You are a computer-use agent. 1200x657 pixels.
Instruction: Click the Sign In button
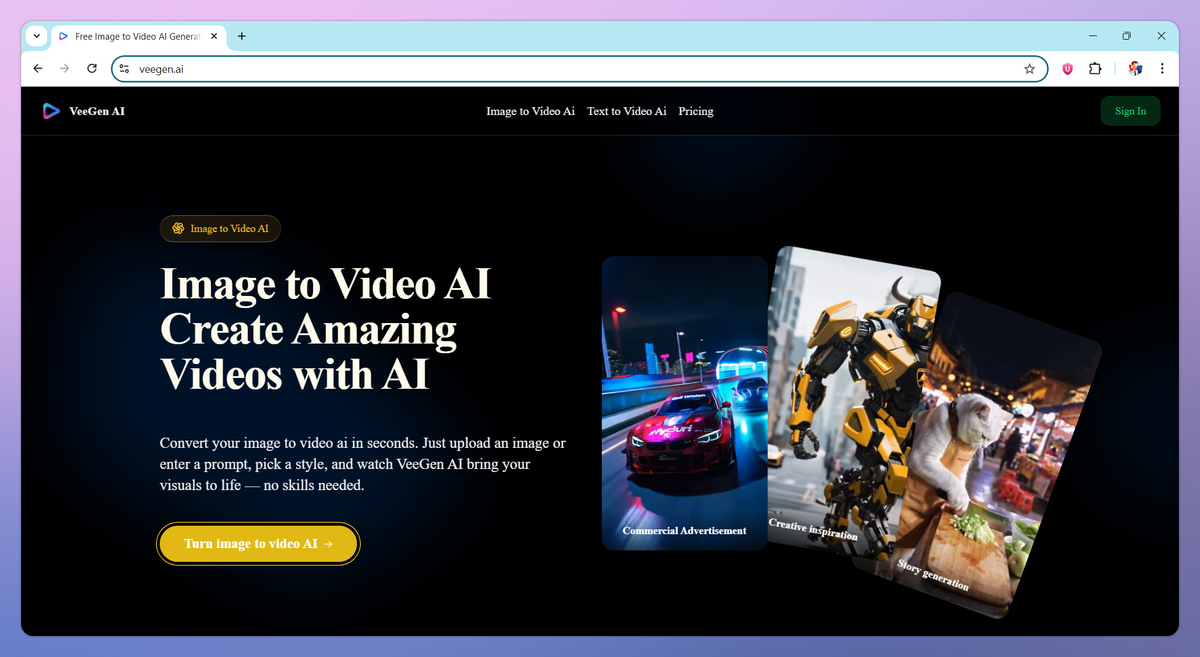tap(1130, 110)
